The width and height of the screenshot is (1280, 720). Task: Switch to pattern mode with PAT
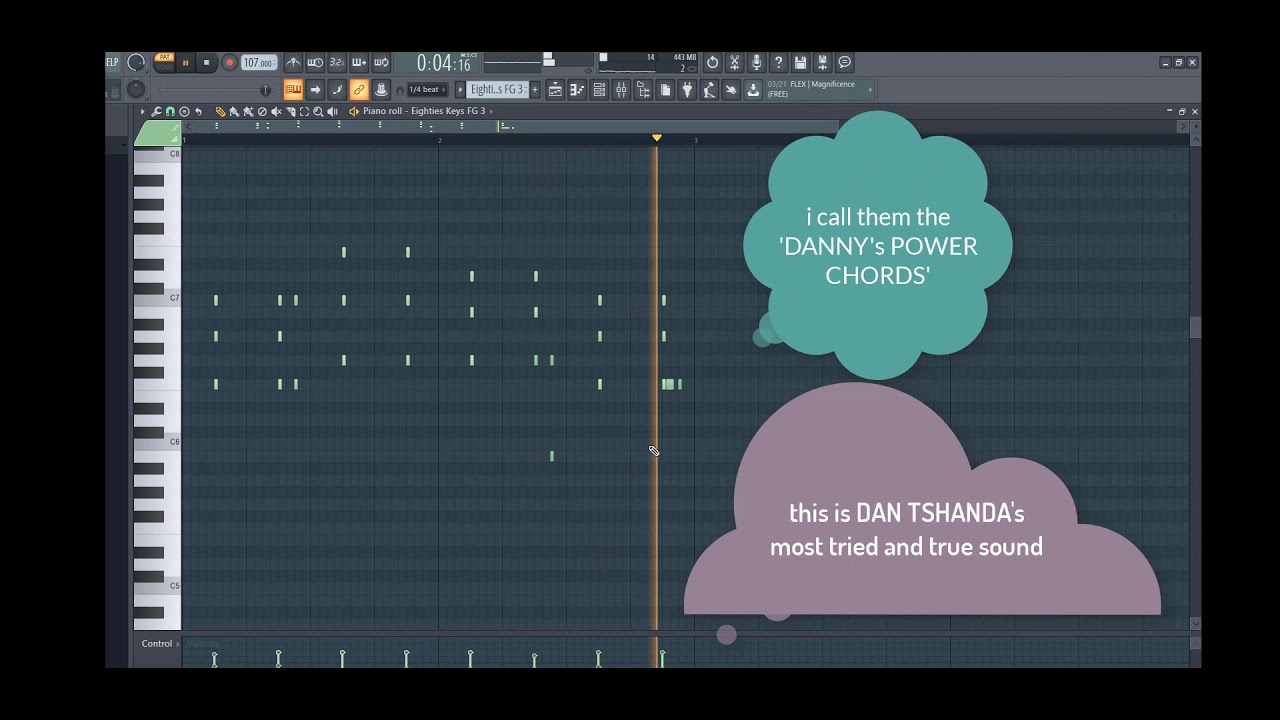[x=165, y=56]
